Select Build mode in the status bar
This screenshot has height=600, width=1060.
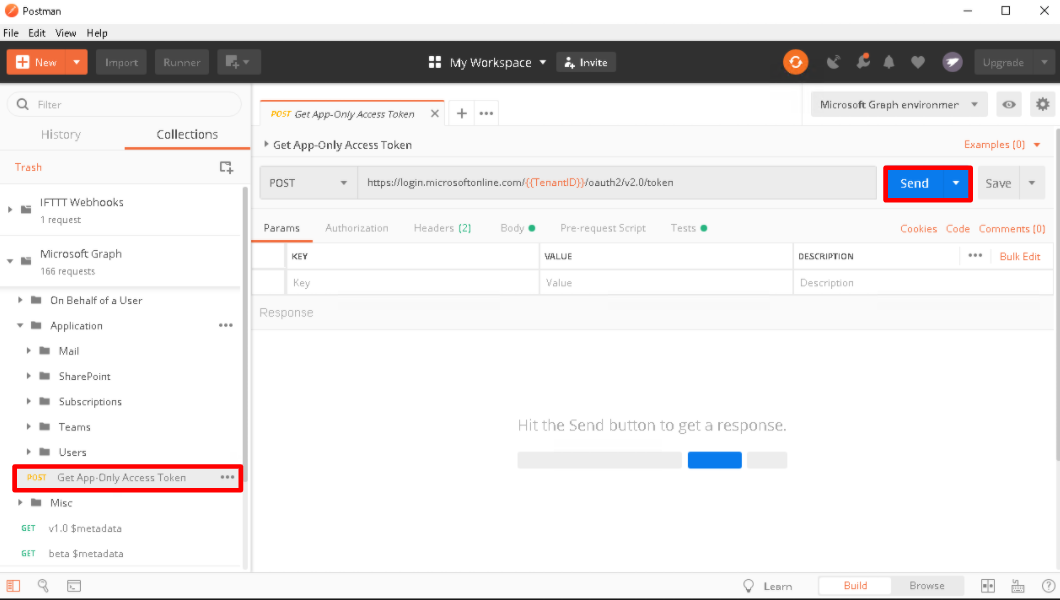[855, 585]
